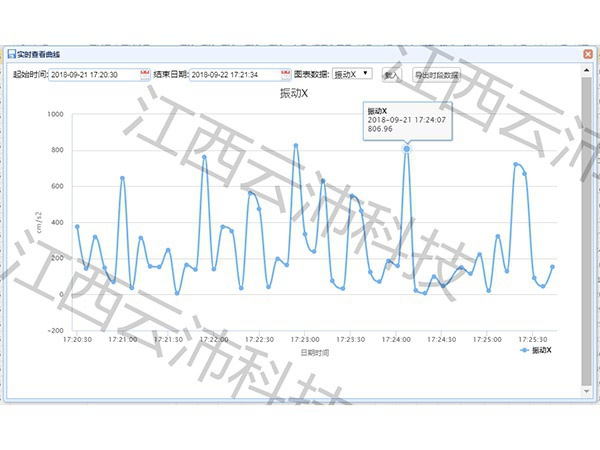Click the peak data point near 17:21:00

122,178
